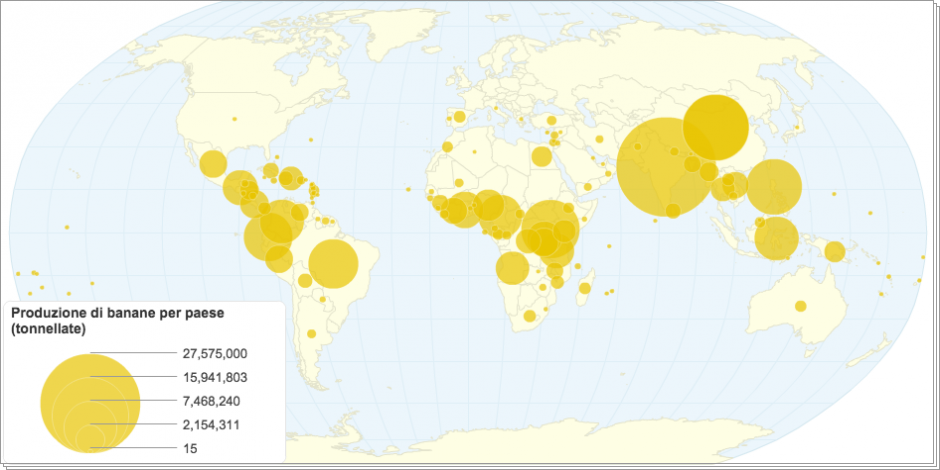
Task: Click the small bubble in Australia
Action: coord(800,306)
